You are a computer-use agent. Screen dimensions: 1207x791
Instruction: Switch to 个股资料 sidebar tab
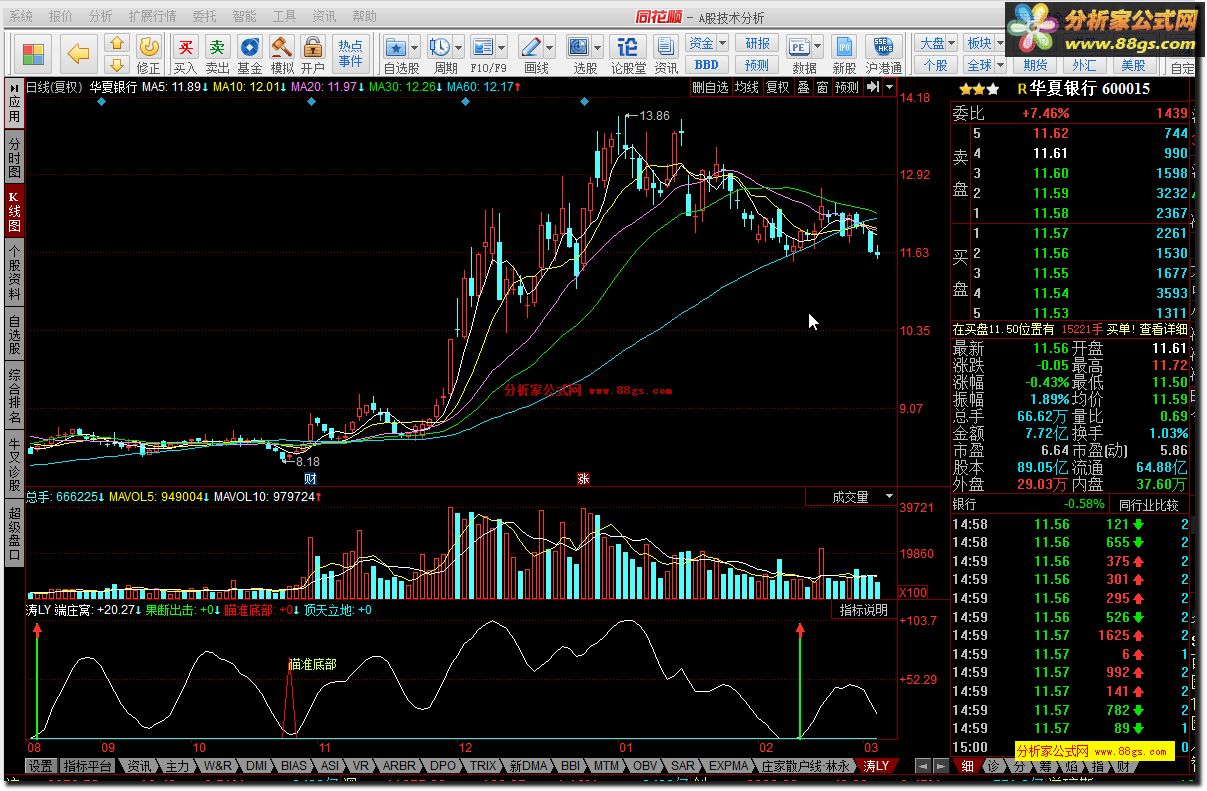point(14,272)
